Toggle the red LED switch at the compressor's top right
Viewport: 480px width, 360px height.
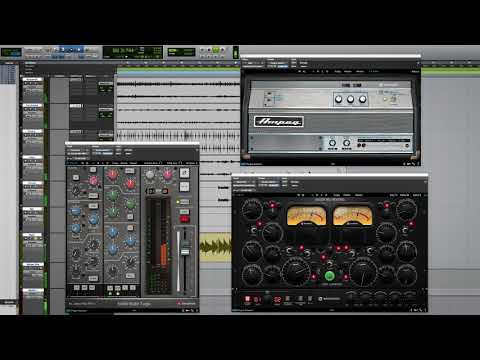387,206
